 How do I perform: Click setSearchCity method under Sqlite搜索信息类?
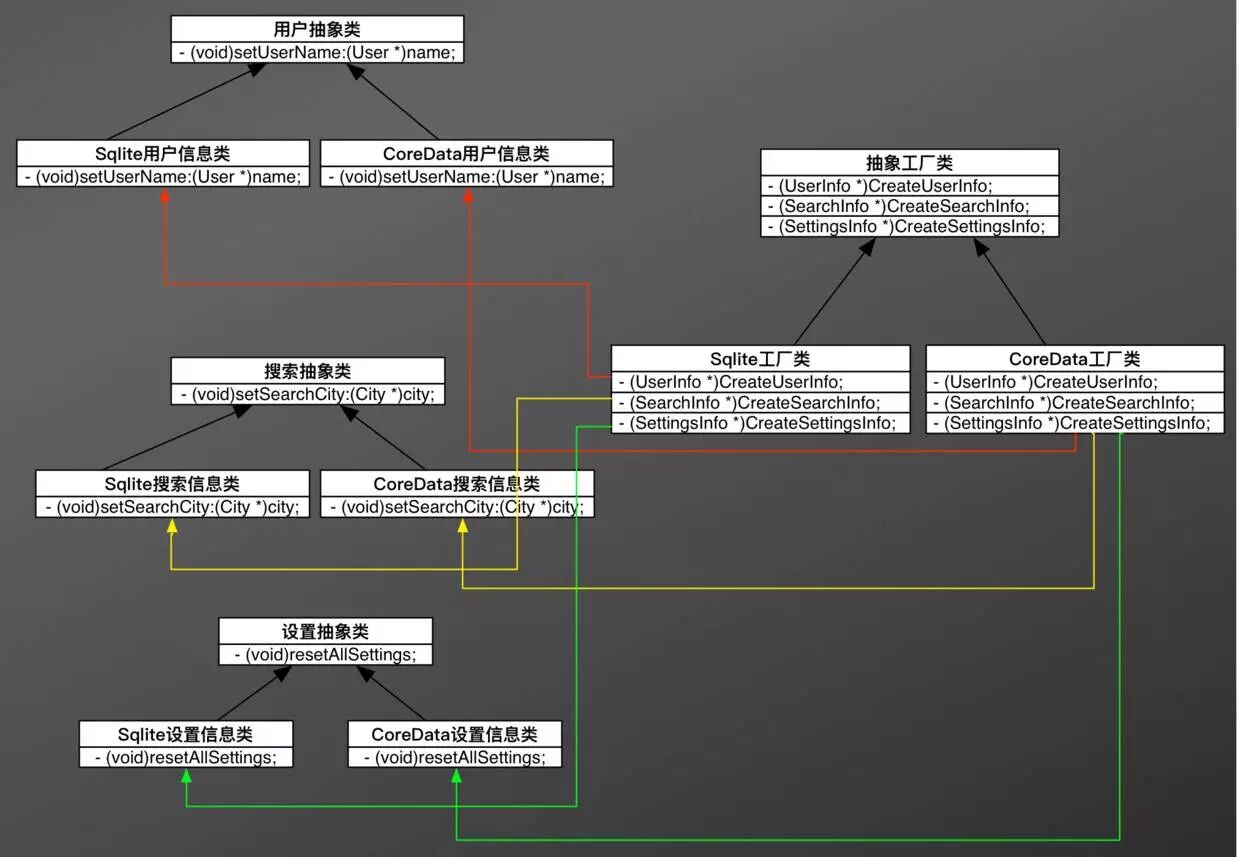click(173, 506)
